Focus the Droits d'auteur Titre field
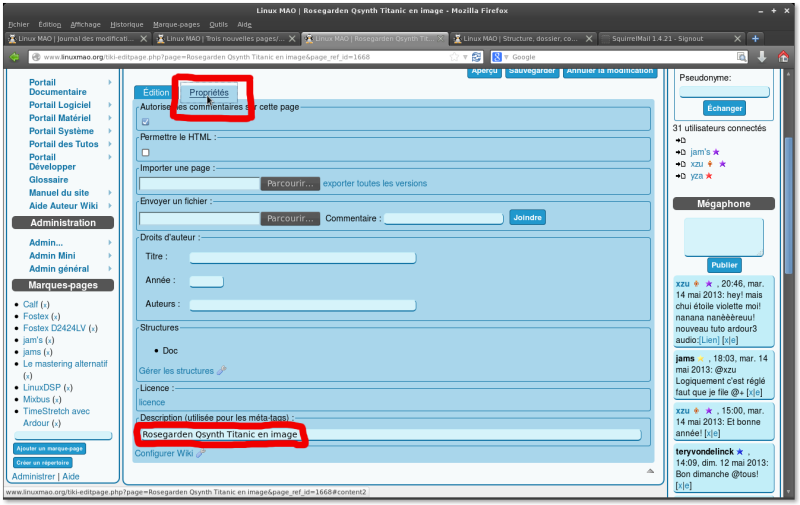Image resolution: width=800 pixels, height=505 pixels. pos(303,257)
